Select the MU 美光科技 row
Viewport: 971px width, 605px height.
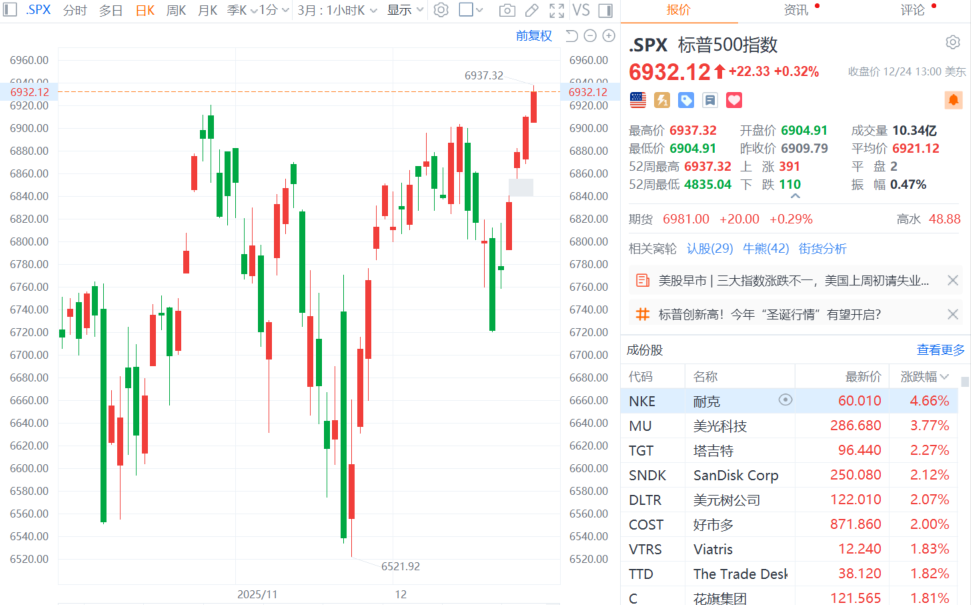(789, 425)
